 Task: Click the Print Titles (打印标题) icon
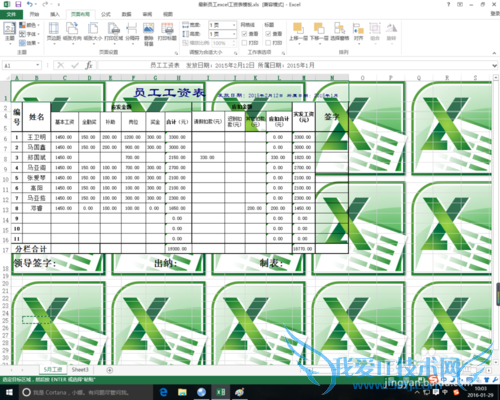point(167,33)
